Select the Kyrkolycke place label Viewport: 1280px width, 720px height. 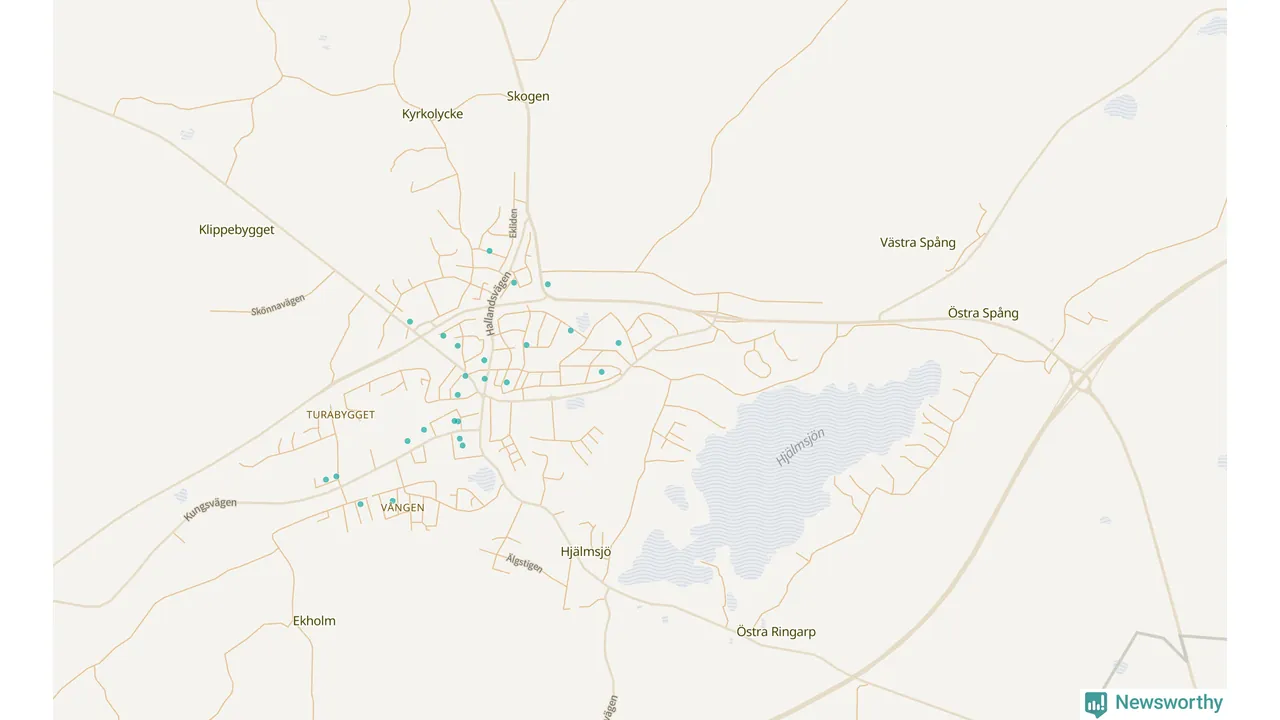point(432,114)
